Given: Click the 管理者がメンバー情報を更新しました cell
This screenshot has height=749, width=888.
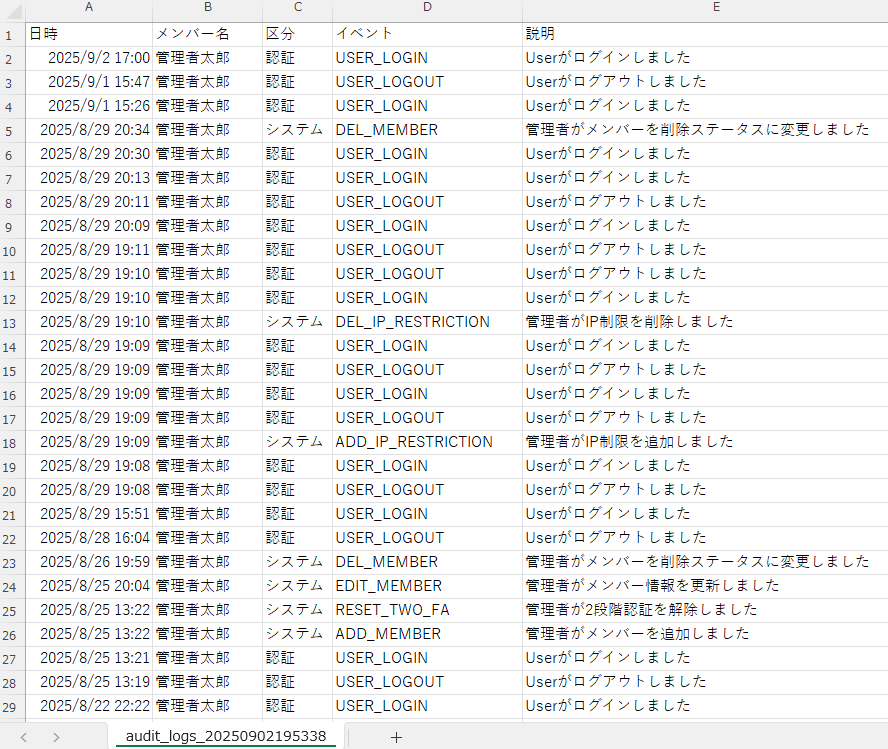Looking at the screenshot, I should 705,586.
